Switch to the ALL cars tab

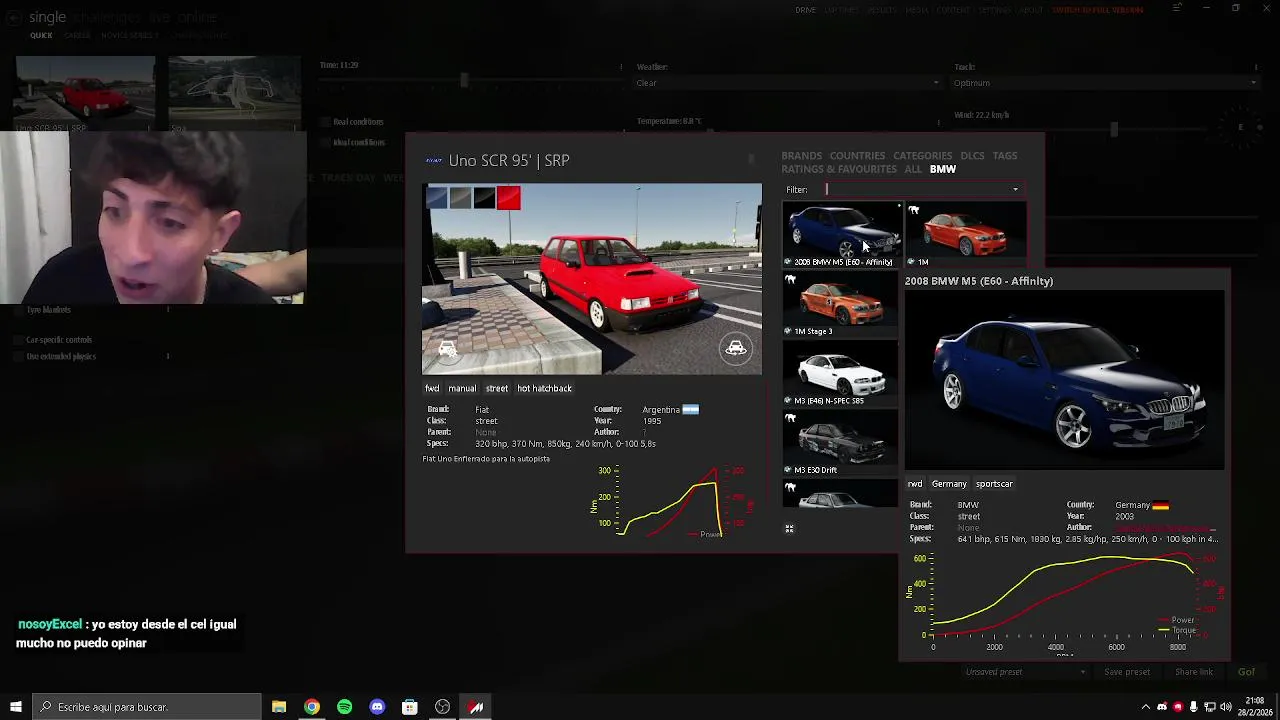[x=913, y=169]
